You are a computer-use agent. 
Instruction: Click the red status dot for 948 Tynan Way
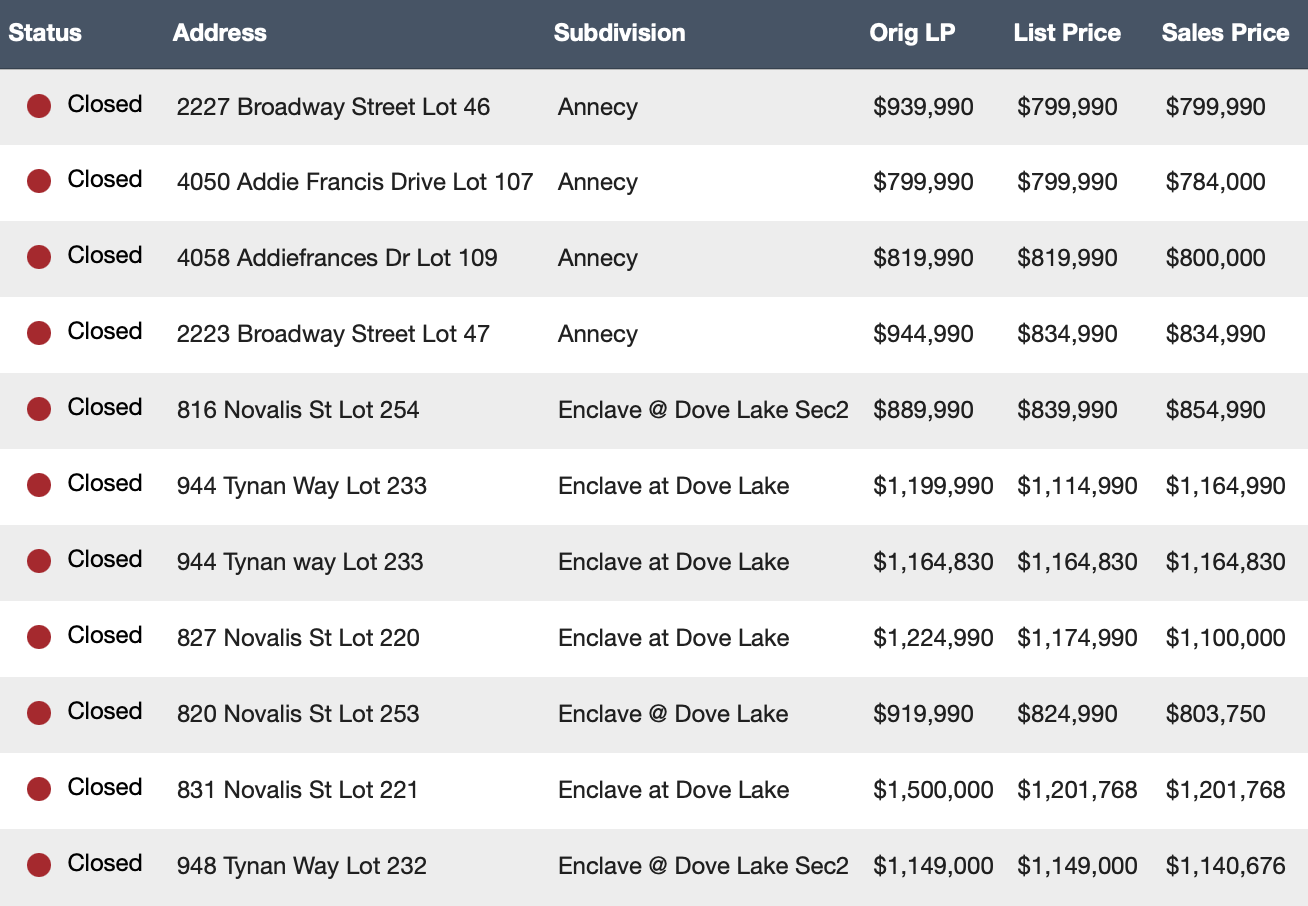click(39, 865)
